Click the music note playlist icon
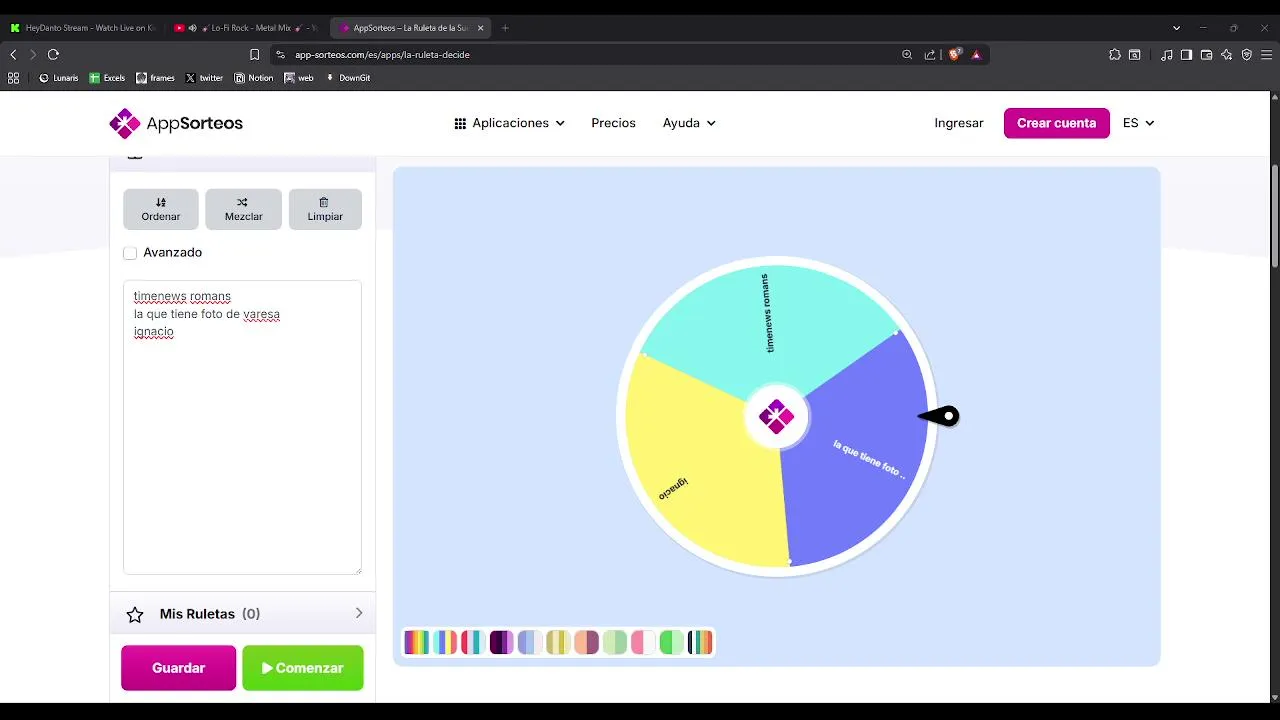 (1166, 55)
